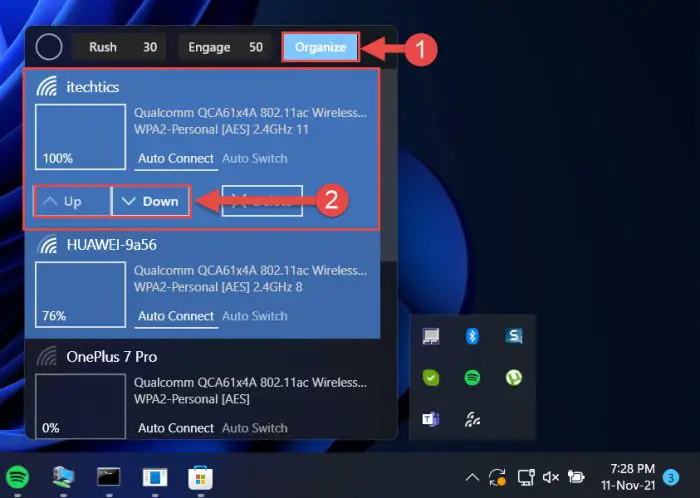Open Spotify icon in tray overflow
The image size is (700, 498).
(472, 378)
